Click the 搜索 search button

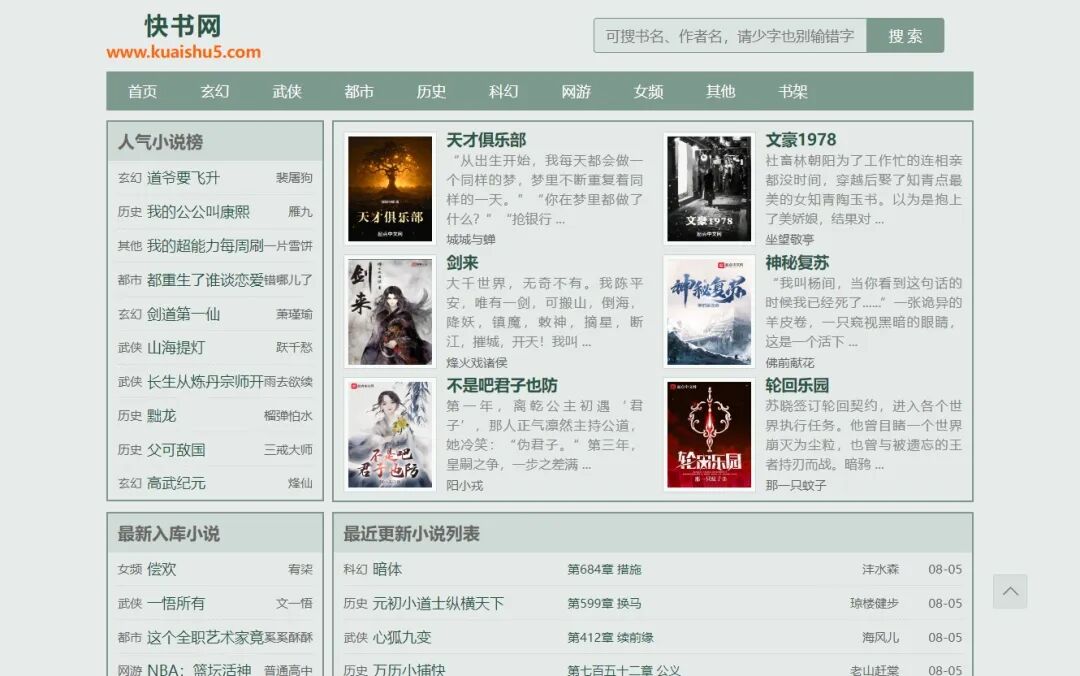pyautogui.click(x=905, y=36)
